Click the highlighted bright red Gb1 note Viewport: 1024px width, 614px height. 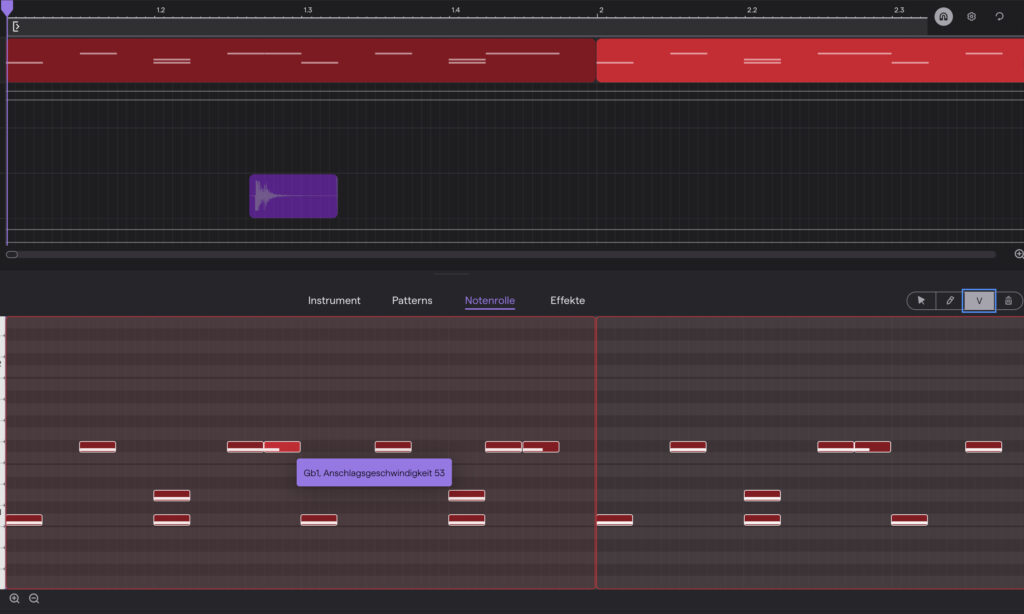pos(282,447)
